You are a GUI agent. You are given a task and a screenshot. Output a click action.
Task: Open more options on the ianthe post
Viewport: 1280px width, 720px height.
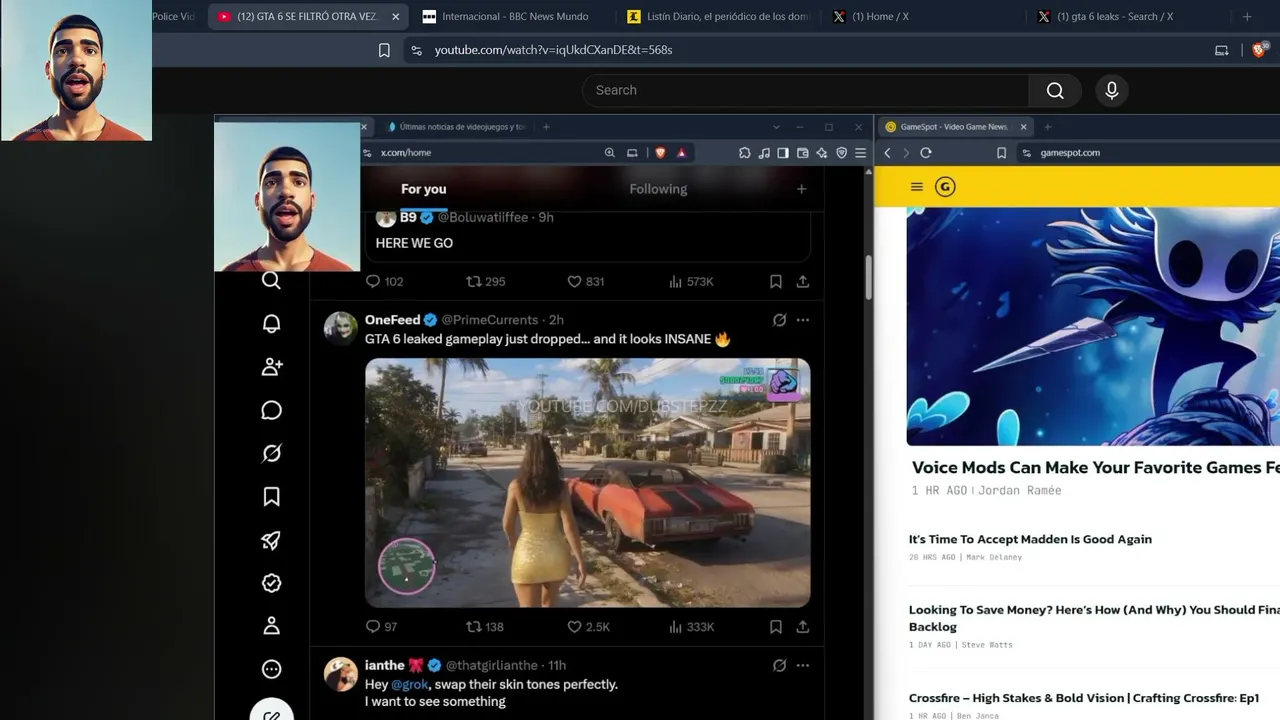pos(802,665)
